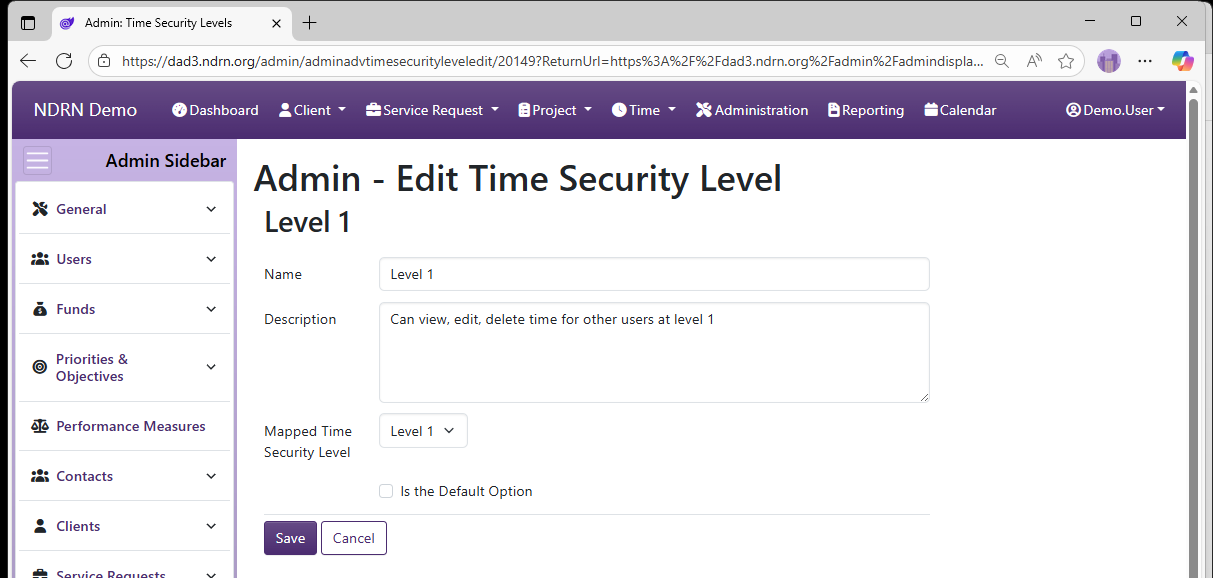Click the Priorities & Objectives target icon

(40, 367)
